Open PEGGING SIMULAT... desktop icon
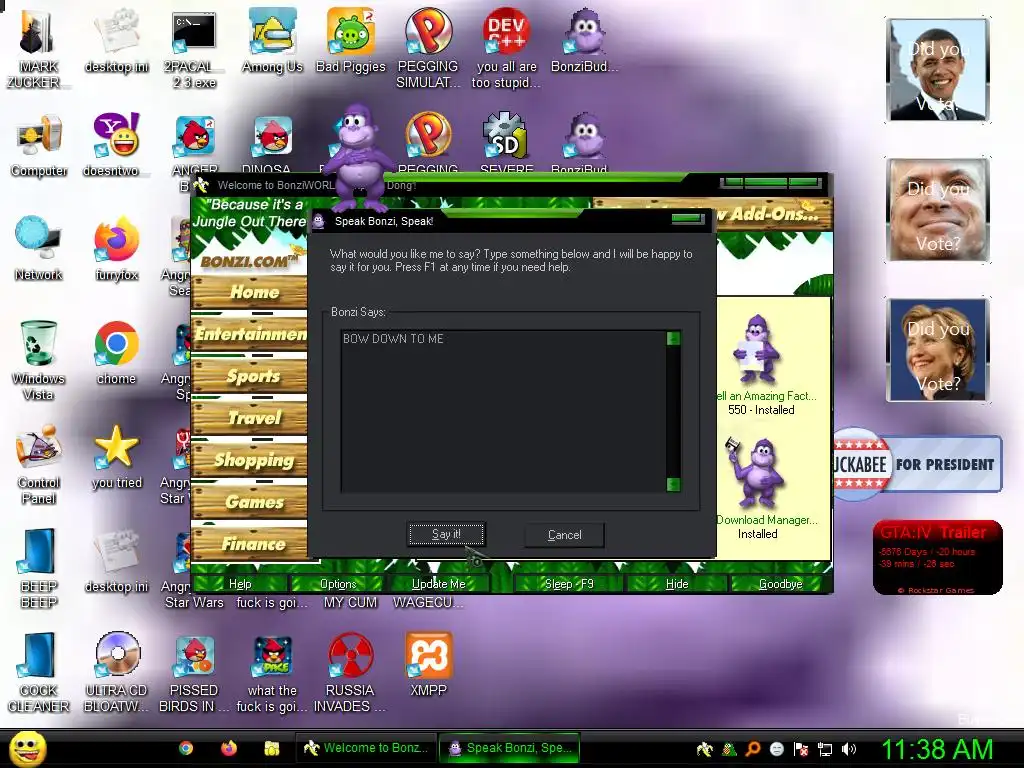Viewport: 1024px width, 768px height. pyautogui.click(x=428, y=48)
